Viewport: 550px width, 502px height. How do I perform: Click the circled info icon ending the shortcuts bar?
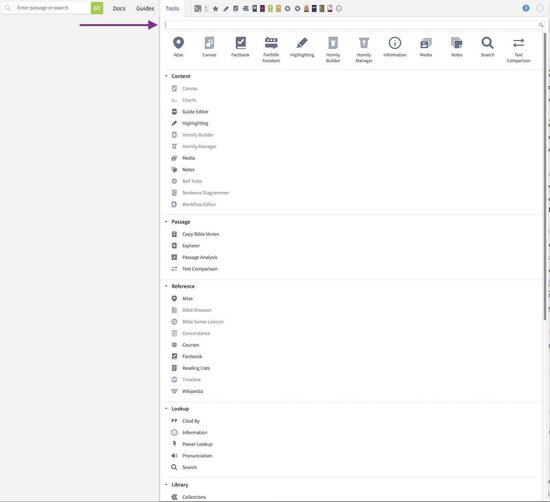(x=339, y=8)
